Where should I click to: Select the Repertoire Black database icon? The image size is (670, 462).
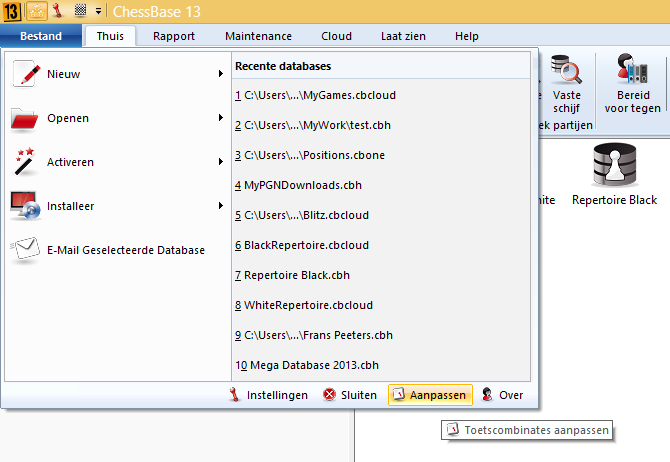[615, 165]
